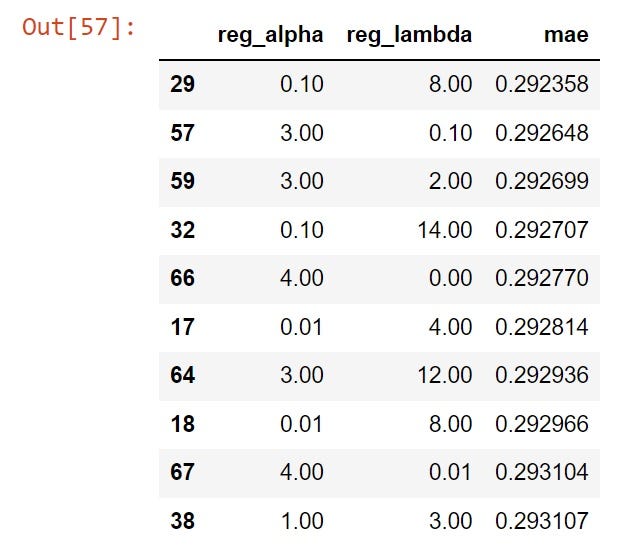Click the mae column header
The image size is (625, 555).
568,35
